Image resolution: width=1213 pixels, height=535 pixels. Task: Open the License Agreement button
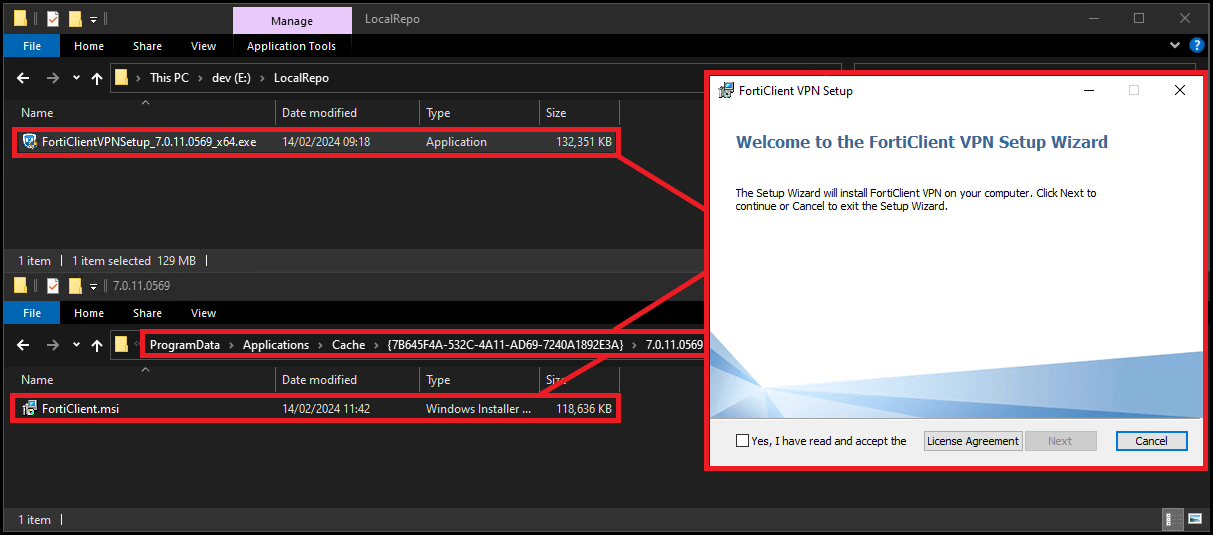[973, 441]
